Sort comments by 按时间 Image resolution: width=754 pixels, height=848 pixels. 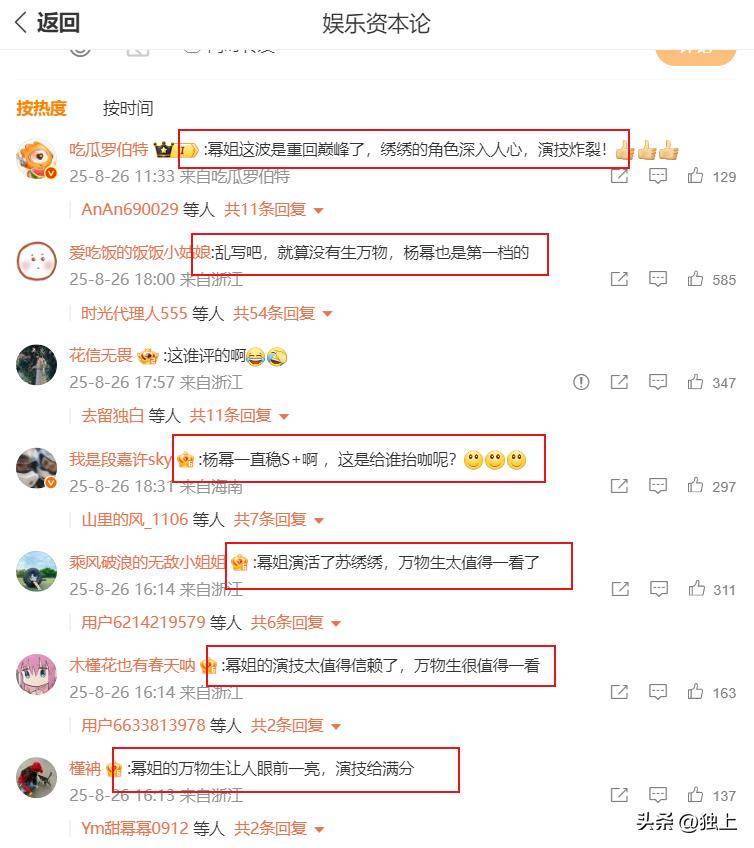click(128, 108)
